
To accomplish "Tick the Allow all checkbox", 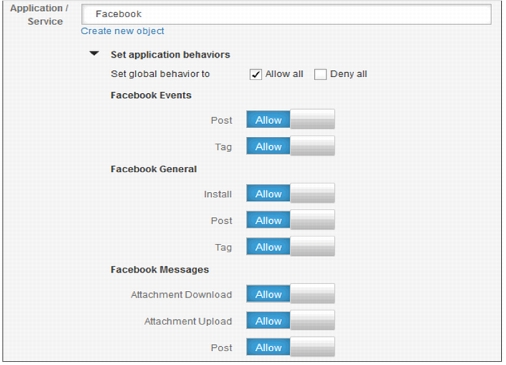I will (x=256, y=74).
